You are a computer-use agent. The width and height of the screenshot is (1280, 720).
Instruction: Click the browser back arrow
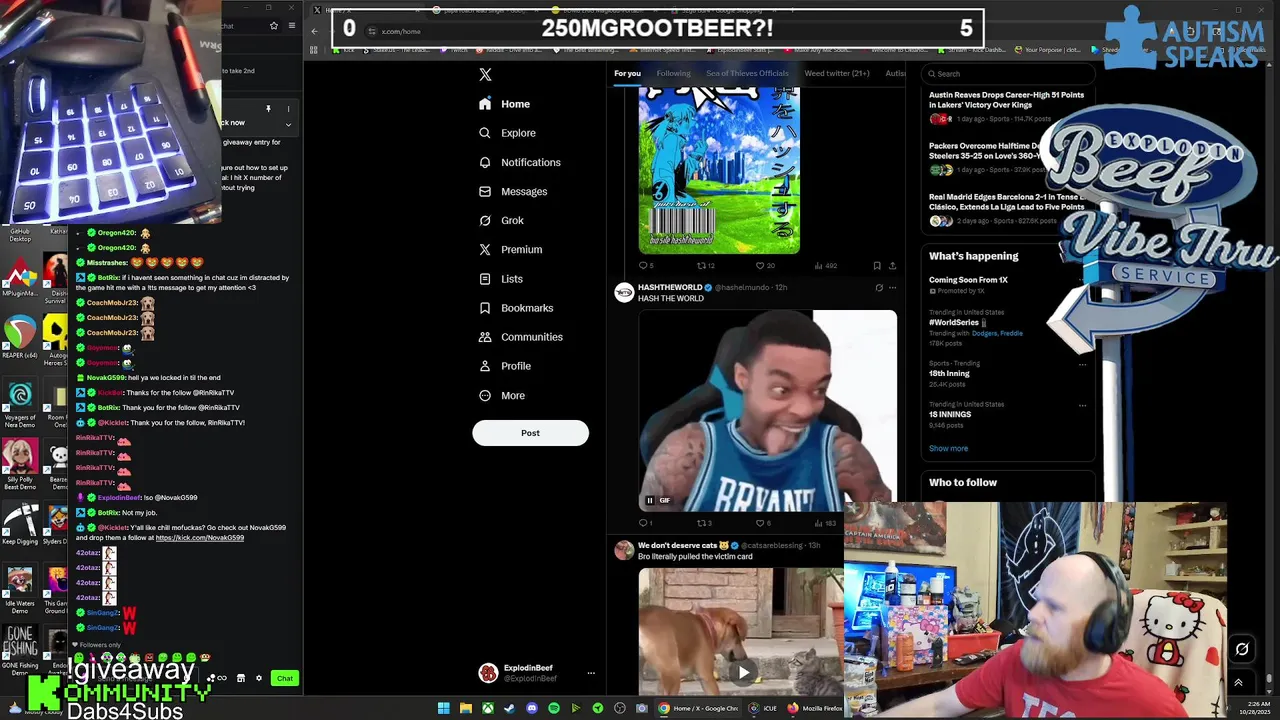coord(315,31)
